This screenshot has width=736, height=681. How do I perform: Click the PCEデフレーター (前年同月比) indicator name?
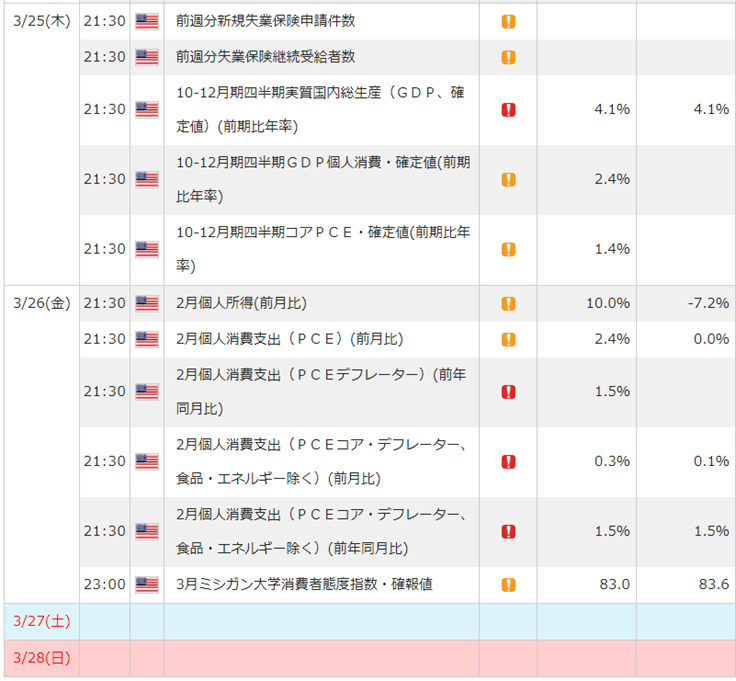[x=321, y=391]
